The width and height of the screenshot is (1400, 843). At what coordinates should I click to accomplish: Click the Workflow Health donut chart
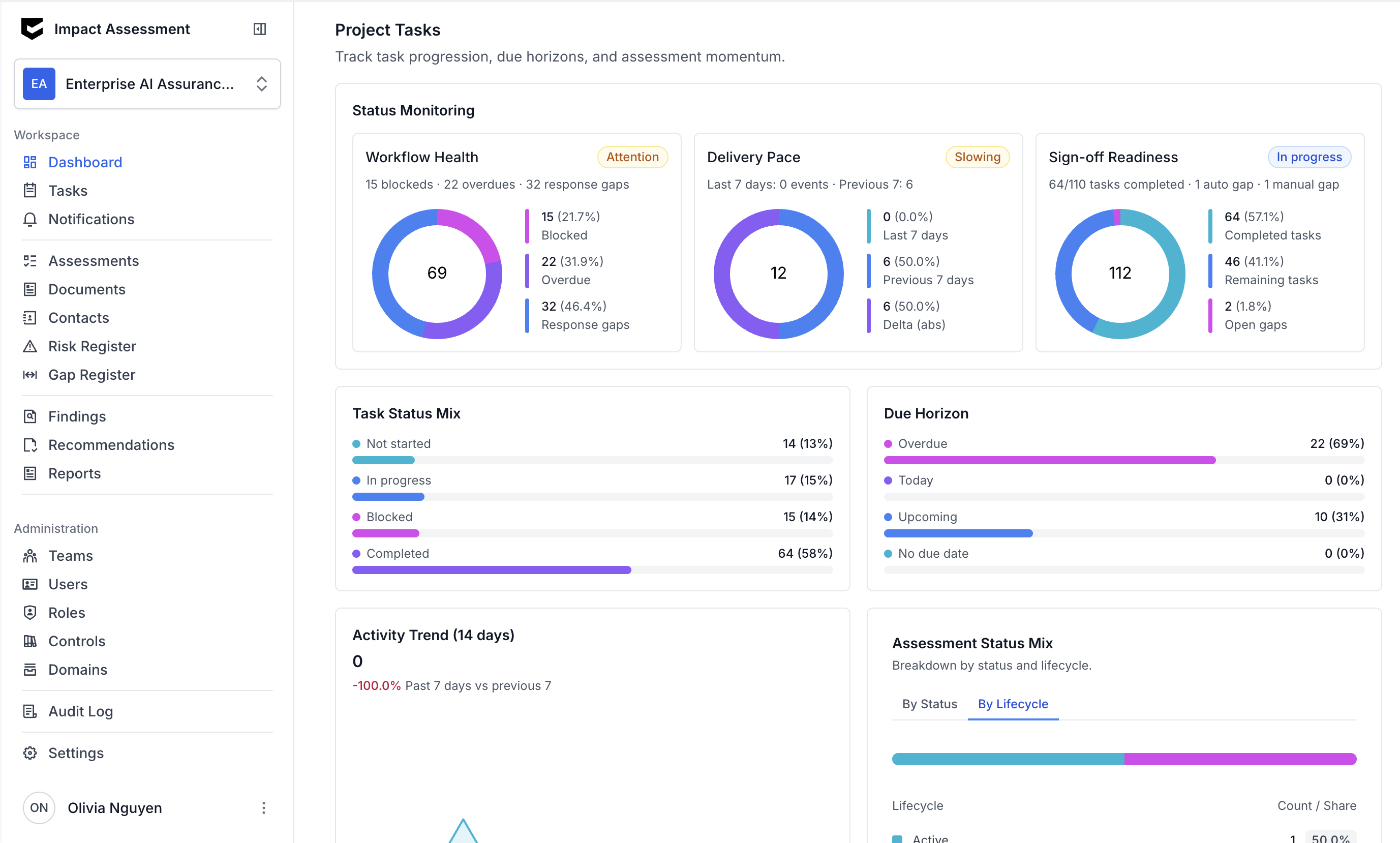(x=437, y=274)
